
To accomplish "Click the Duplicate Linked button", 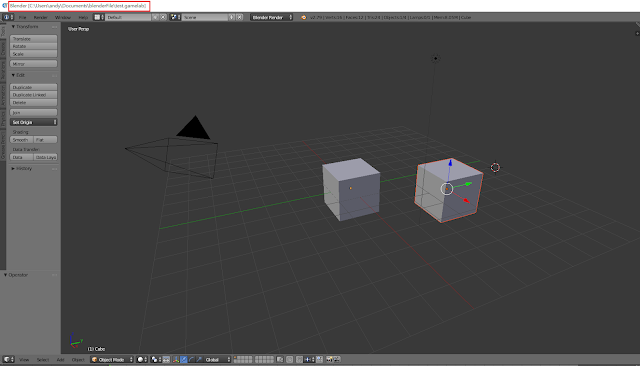I will pyautogui.click(x=33, y=95).
